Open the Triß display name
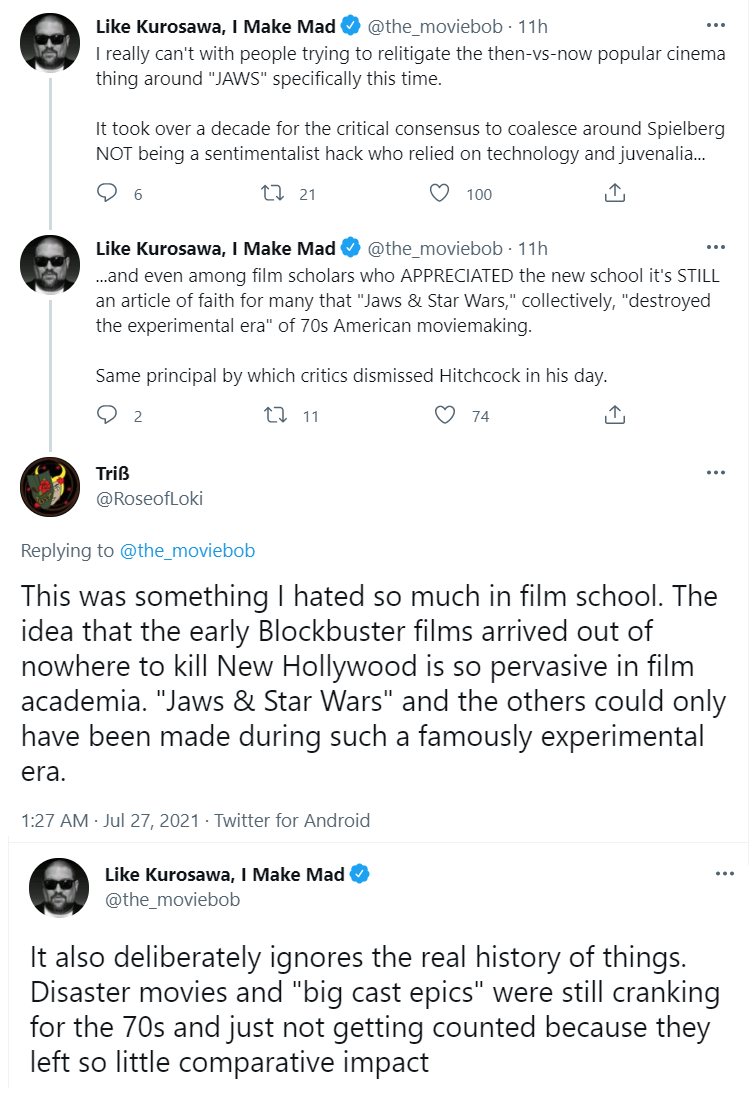 coord(113,474)
